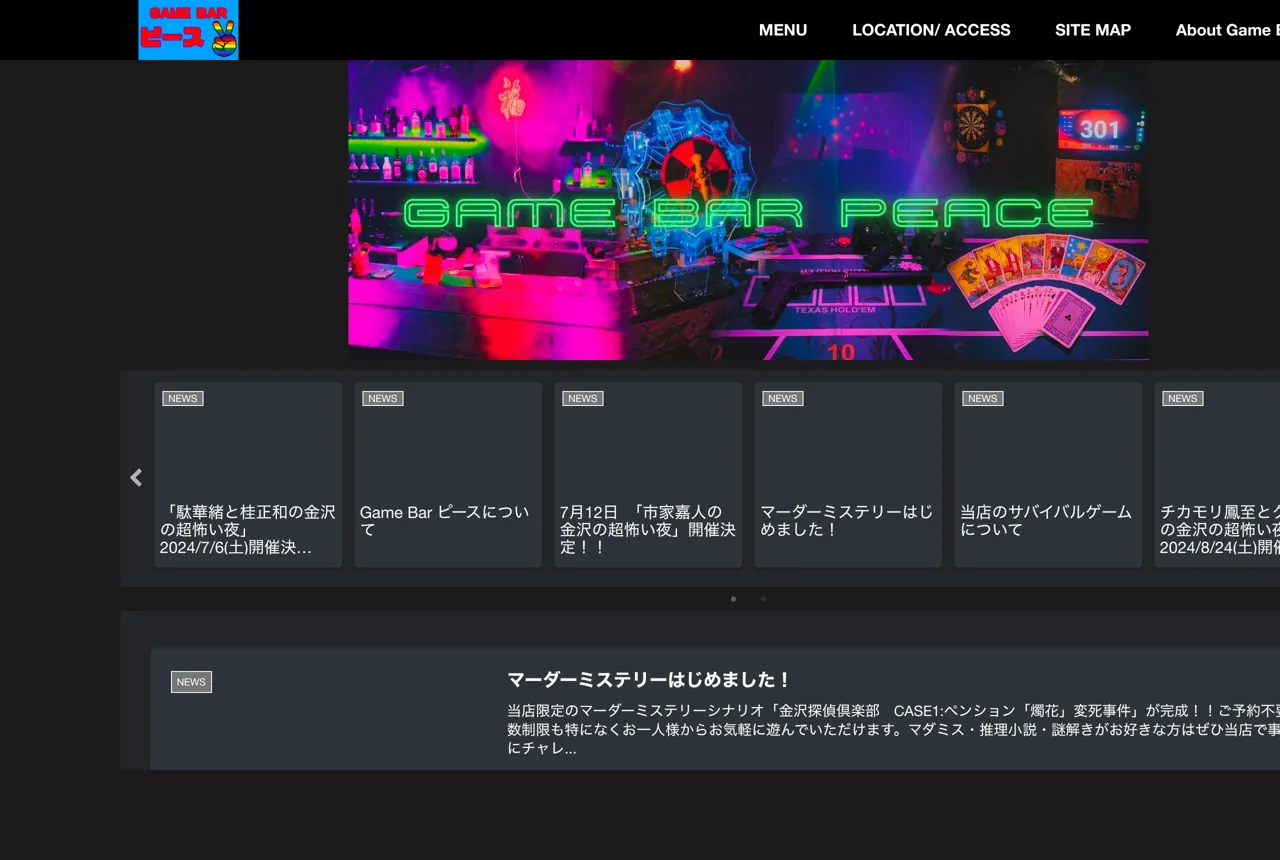Open carousel card マーダーミステリーはじめました！
This screenshot has width=1280, height=860.
pos(848,475)
